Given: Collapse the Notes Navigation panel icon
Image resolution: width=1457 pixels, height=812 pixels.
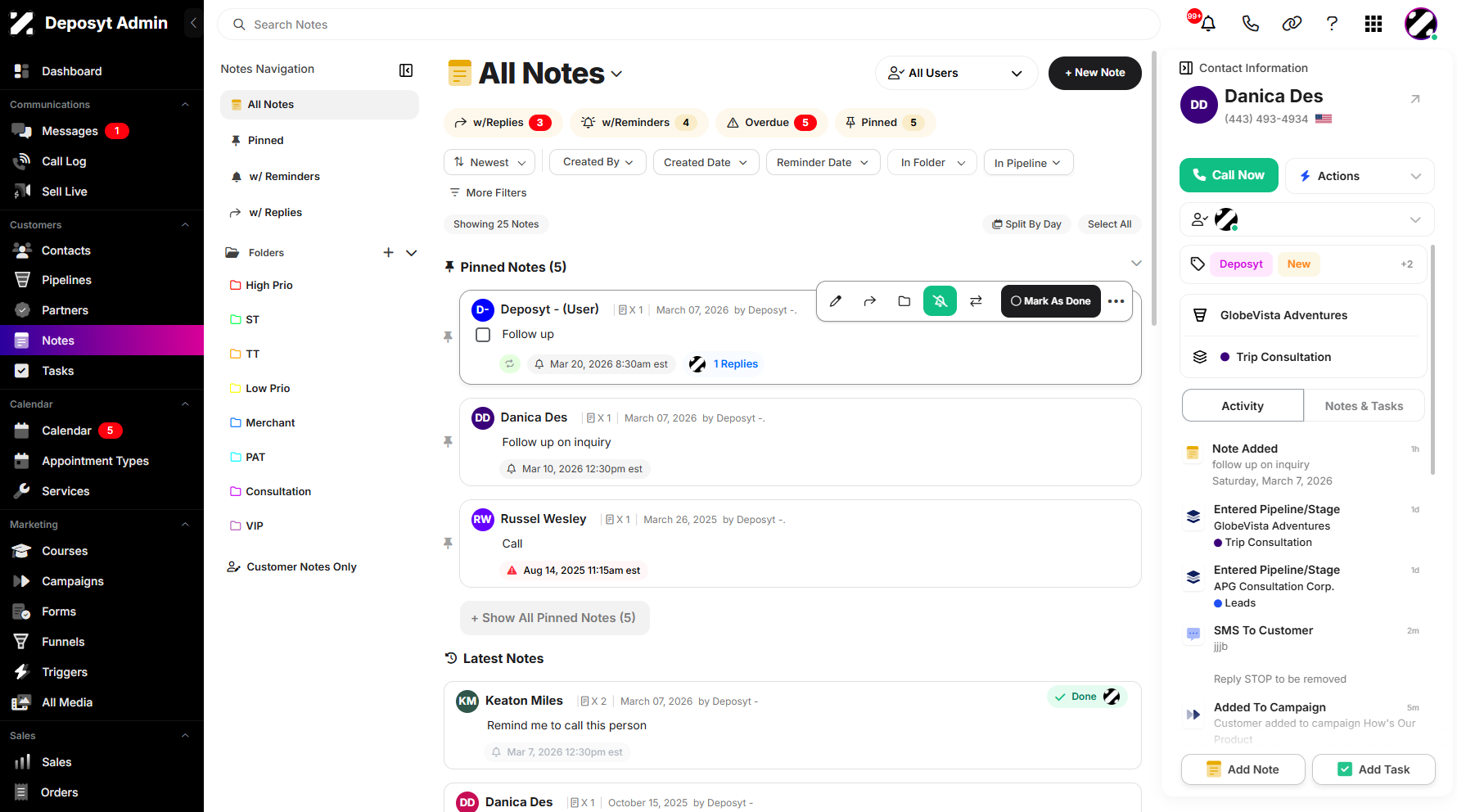Looking at the screenshot, I should point(406,70).
